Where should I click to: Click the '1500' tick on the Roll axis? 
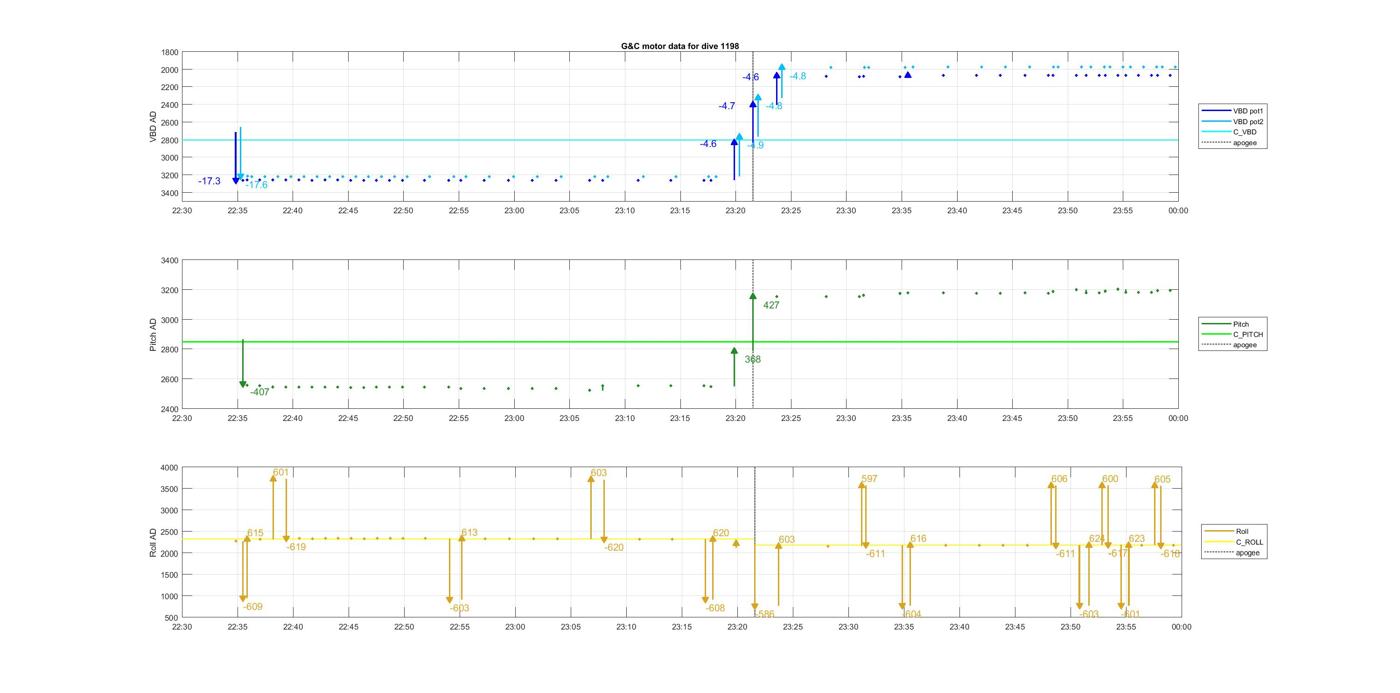click(169, 575)
